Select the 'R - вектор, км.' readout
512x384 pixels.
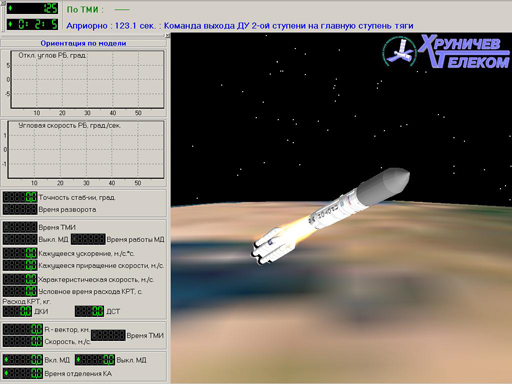23,329
